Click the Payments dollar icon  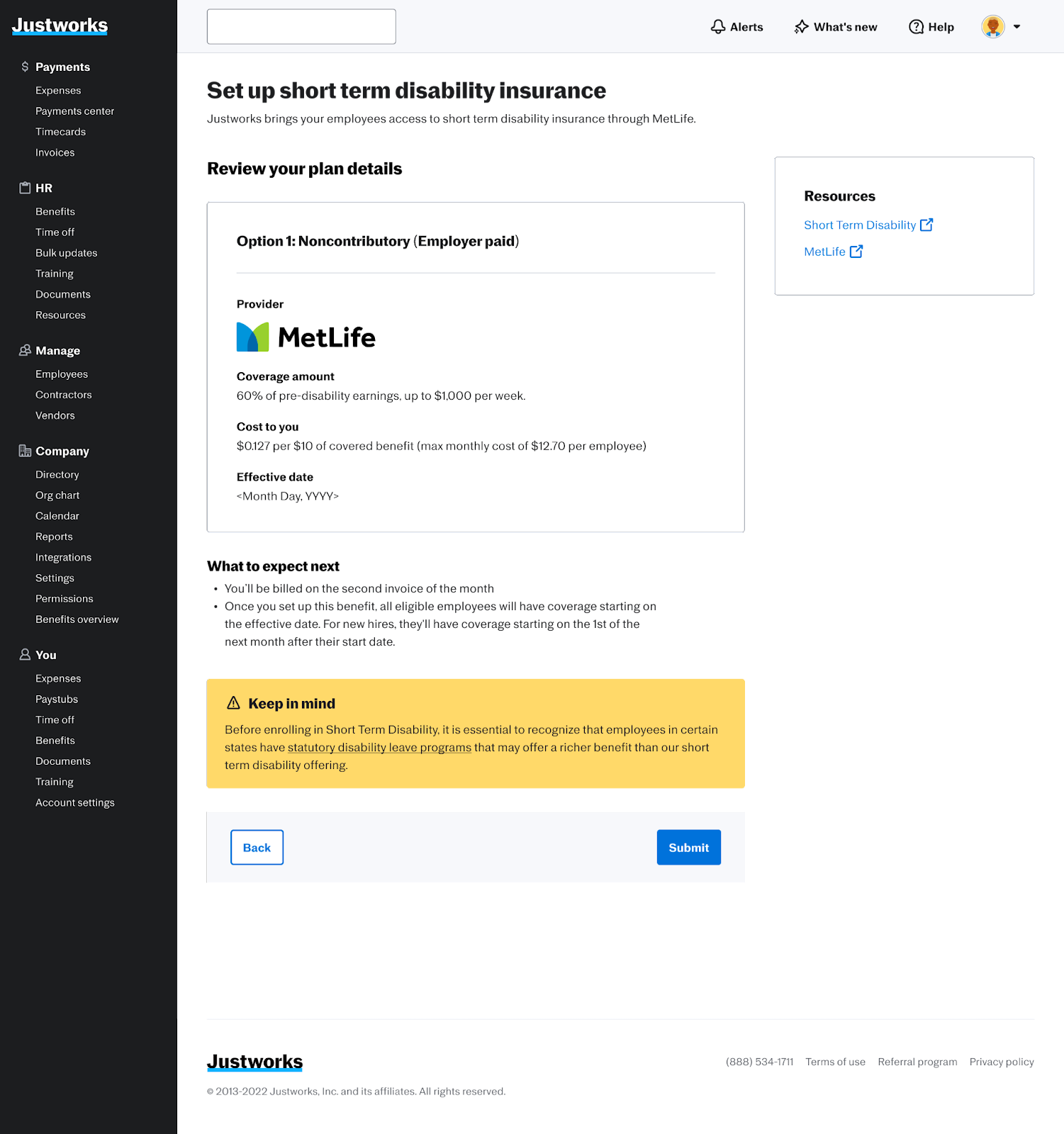tap(25, 67)
